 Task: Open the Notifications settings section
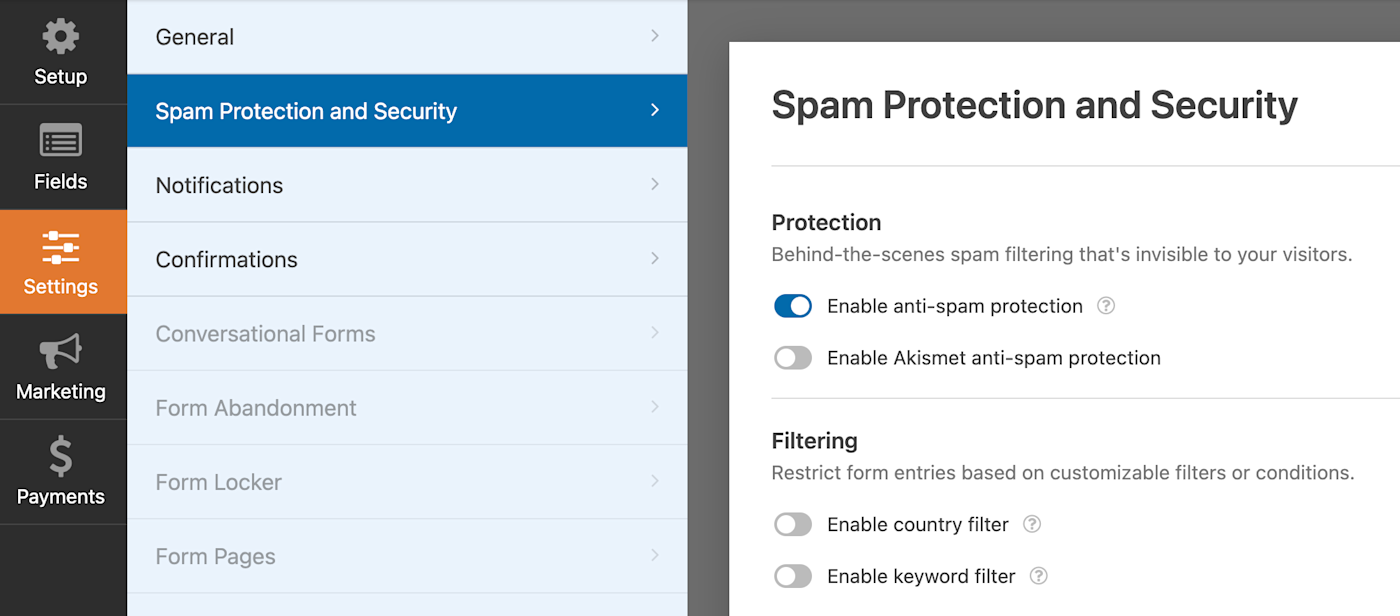[x=219, y=185]
